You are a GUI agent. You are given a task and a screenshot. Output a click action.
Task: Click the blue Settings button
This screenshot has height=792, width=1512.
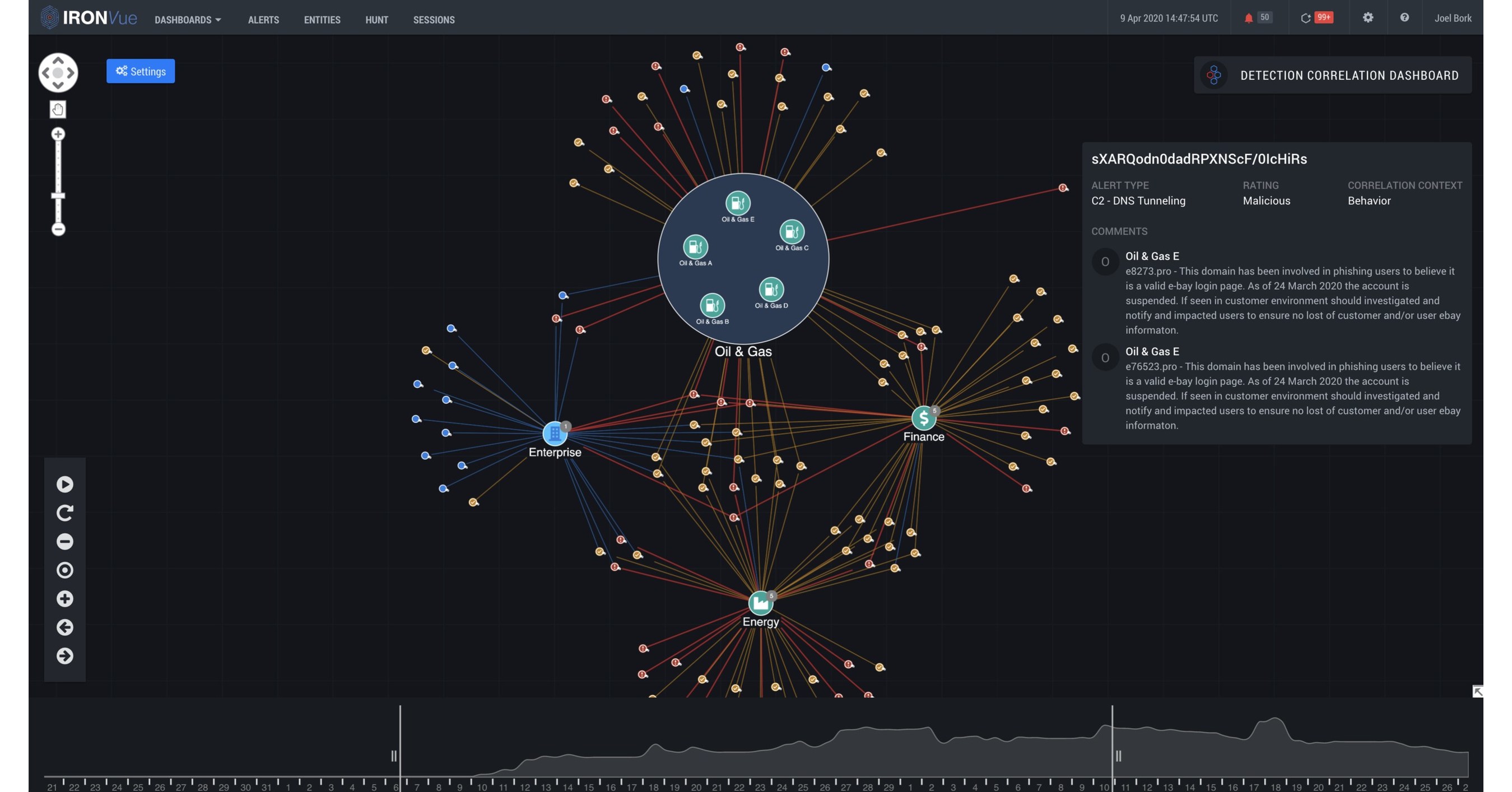coord(140,71)
